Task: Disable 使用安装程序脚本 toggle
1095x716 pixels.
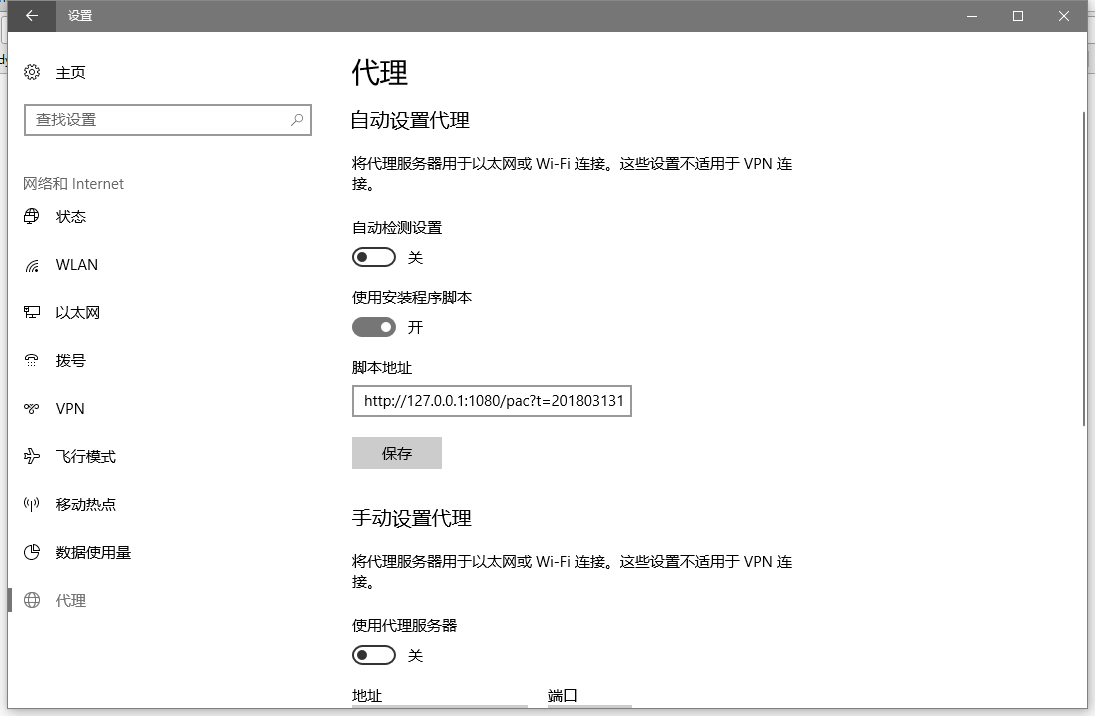Action: pyautogui.click(x=374, y=327)
